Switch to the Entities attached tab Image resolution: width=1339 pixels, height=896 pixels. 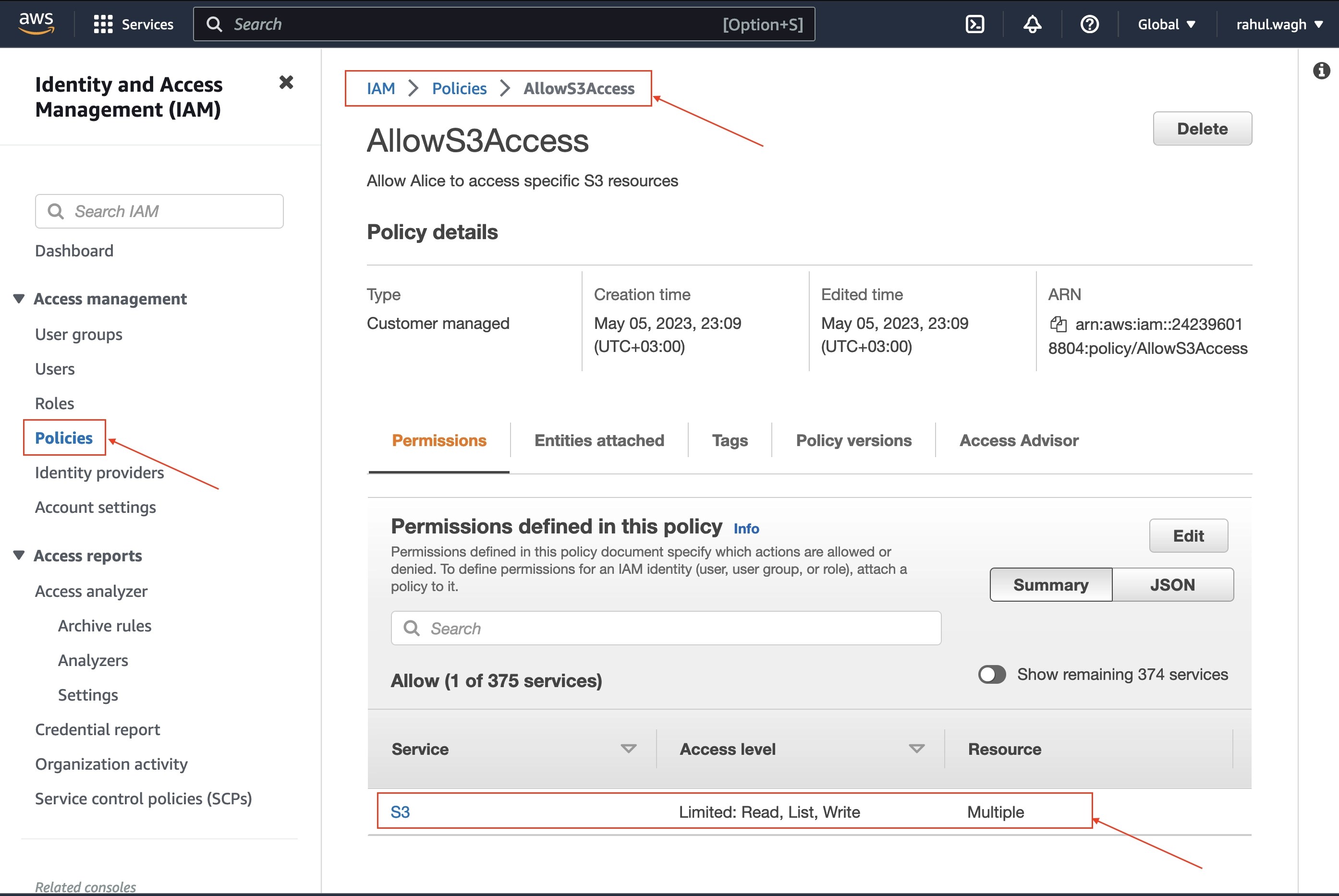599,440
